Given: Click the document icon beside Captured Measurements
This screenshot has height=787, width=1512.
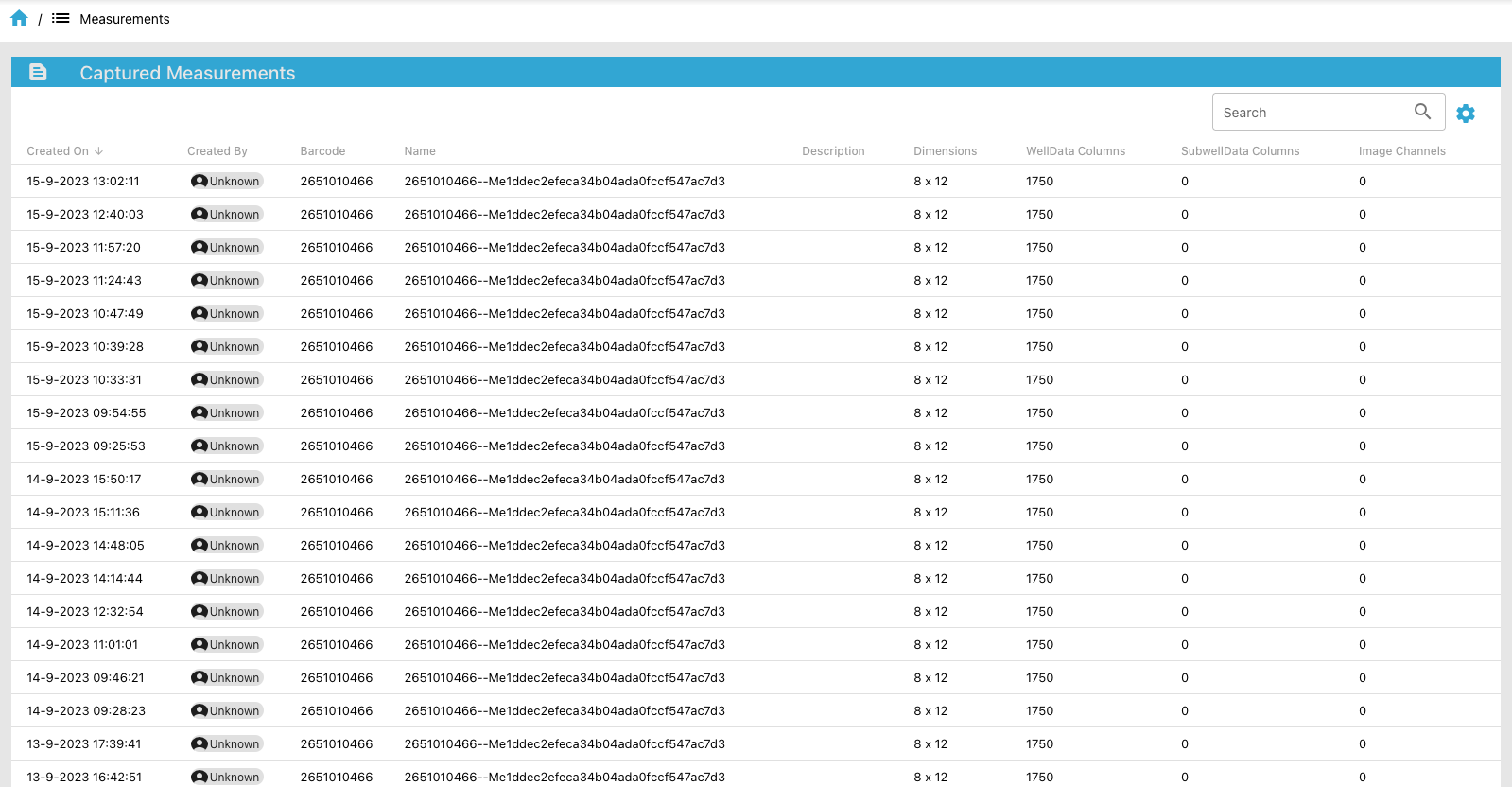Looking at the screenshot, I should click(38, 73).
